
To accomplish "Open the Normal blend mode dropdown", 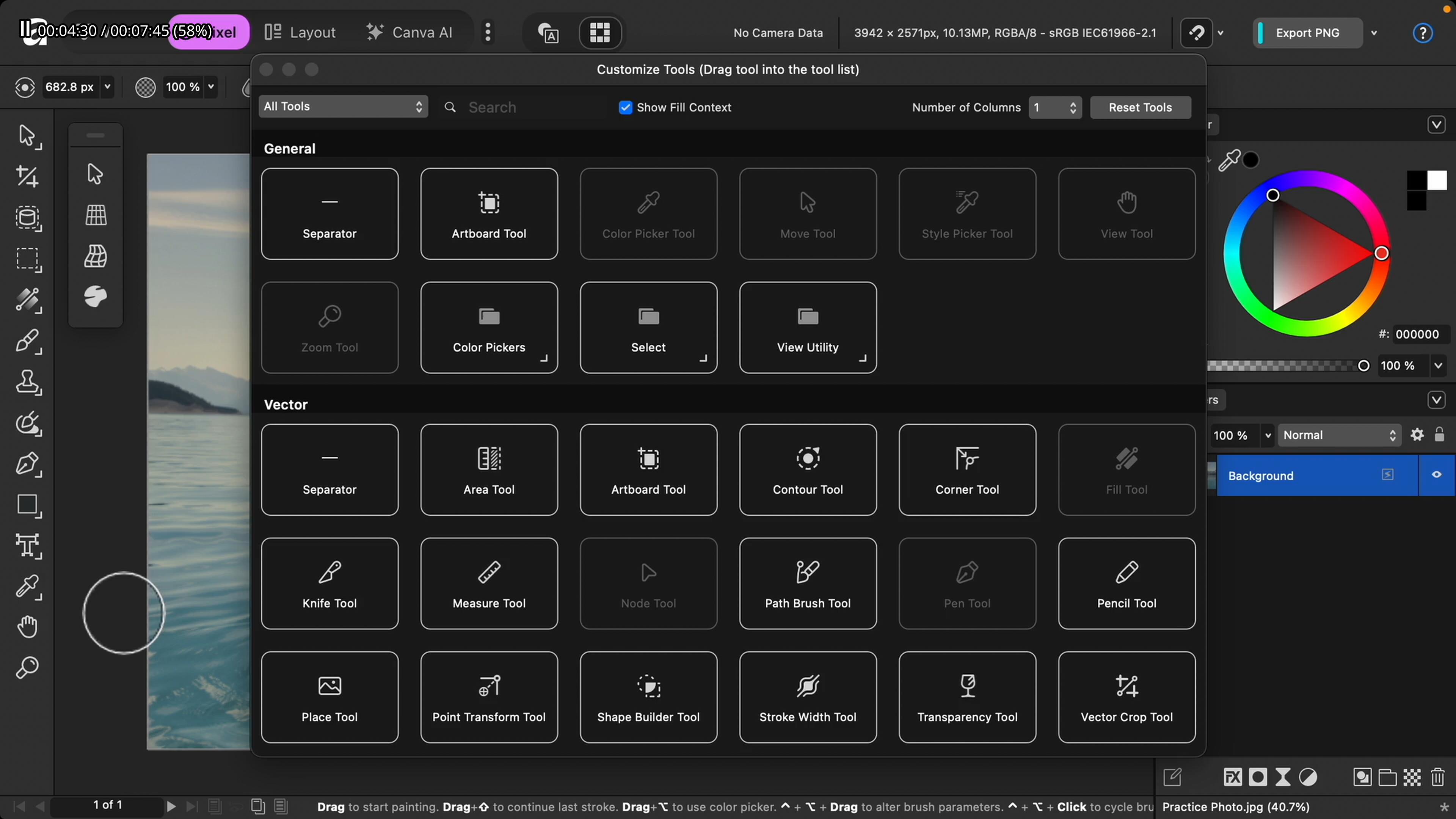I will [x=1339, y=435].
